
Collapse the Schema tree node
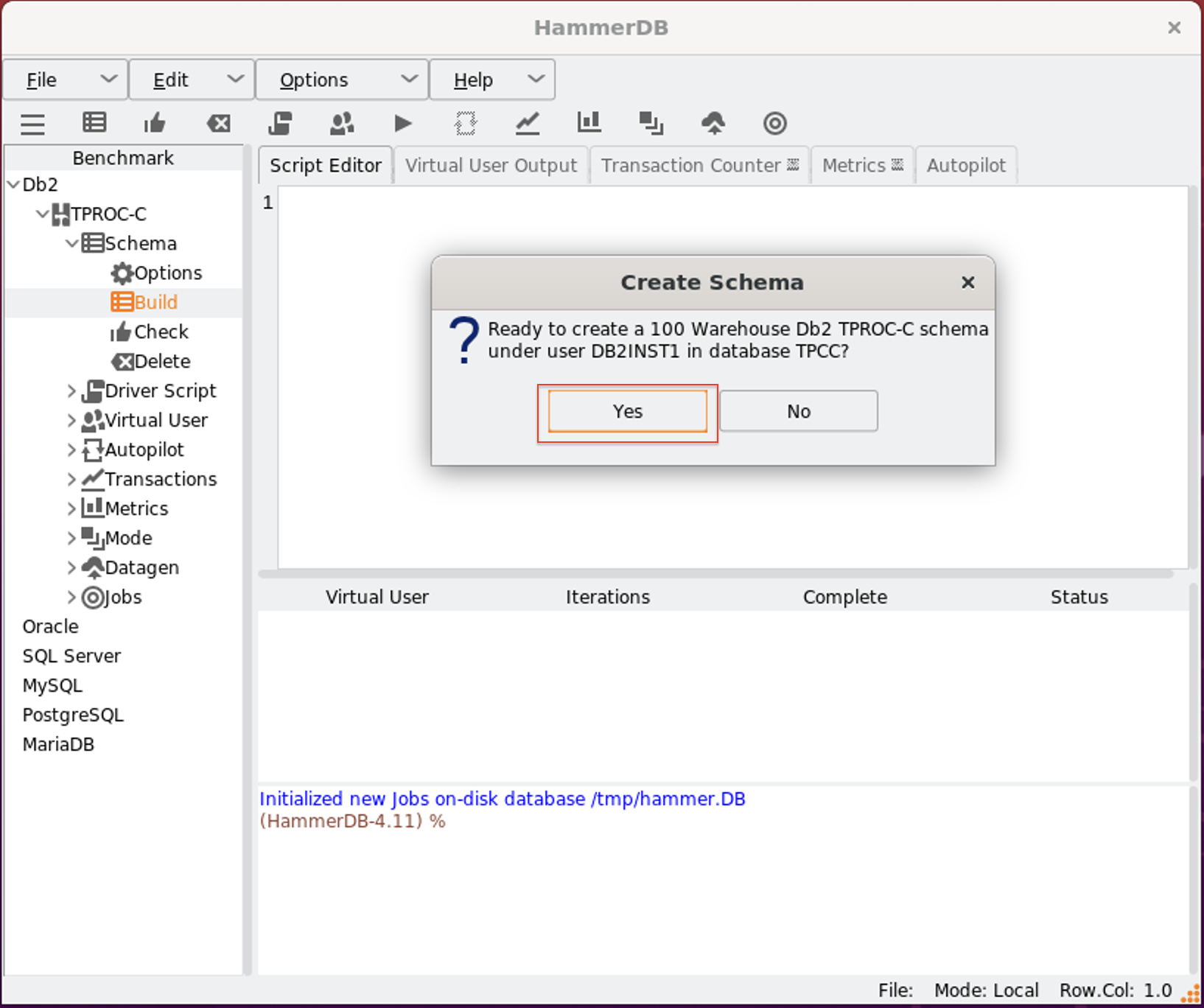(x=72, y=243)
